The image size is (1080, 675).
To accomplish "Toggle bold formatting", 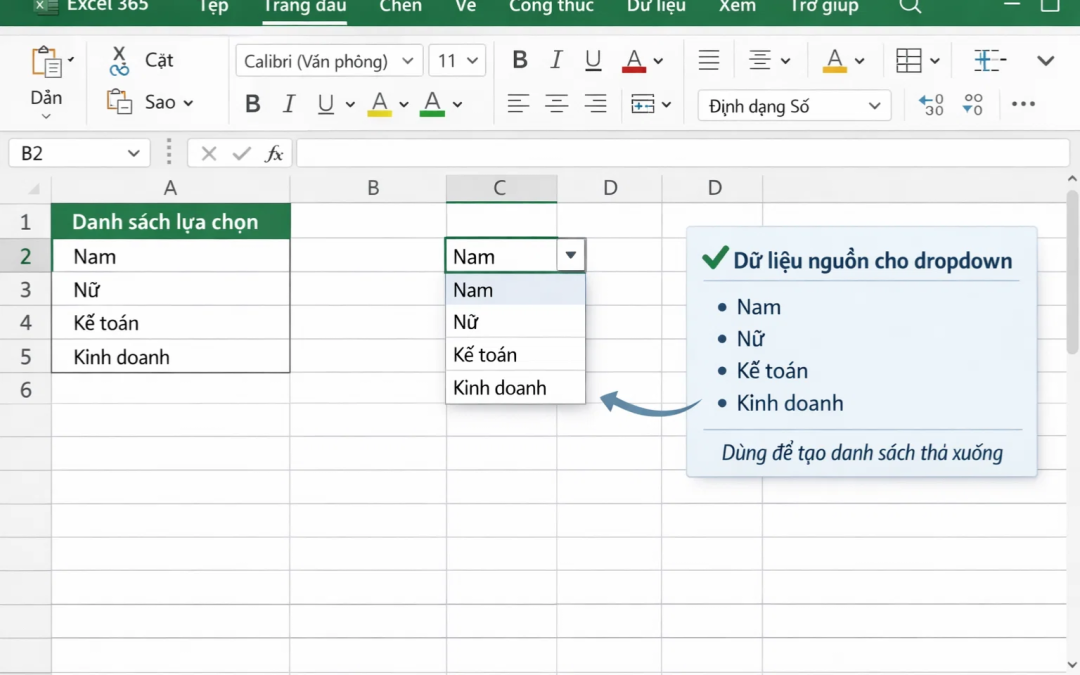I will pos(519,60).
